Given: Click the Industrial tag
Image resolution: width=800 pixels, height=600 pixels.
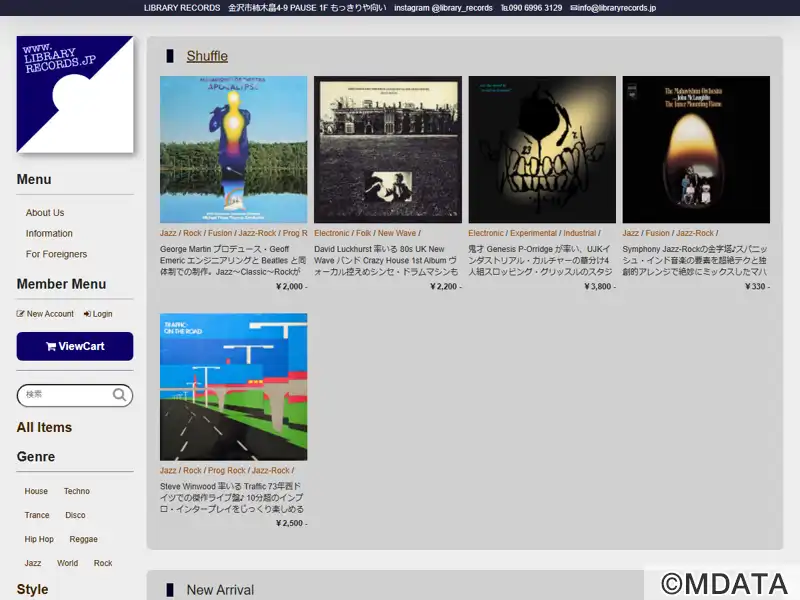Looking at the screenshot, I should point(580,233).
